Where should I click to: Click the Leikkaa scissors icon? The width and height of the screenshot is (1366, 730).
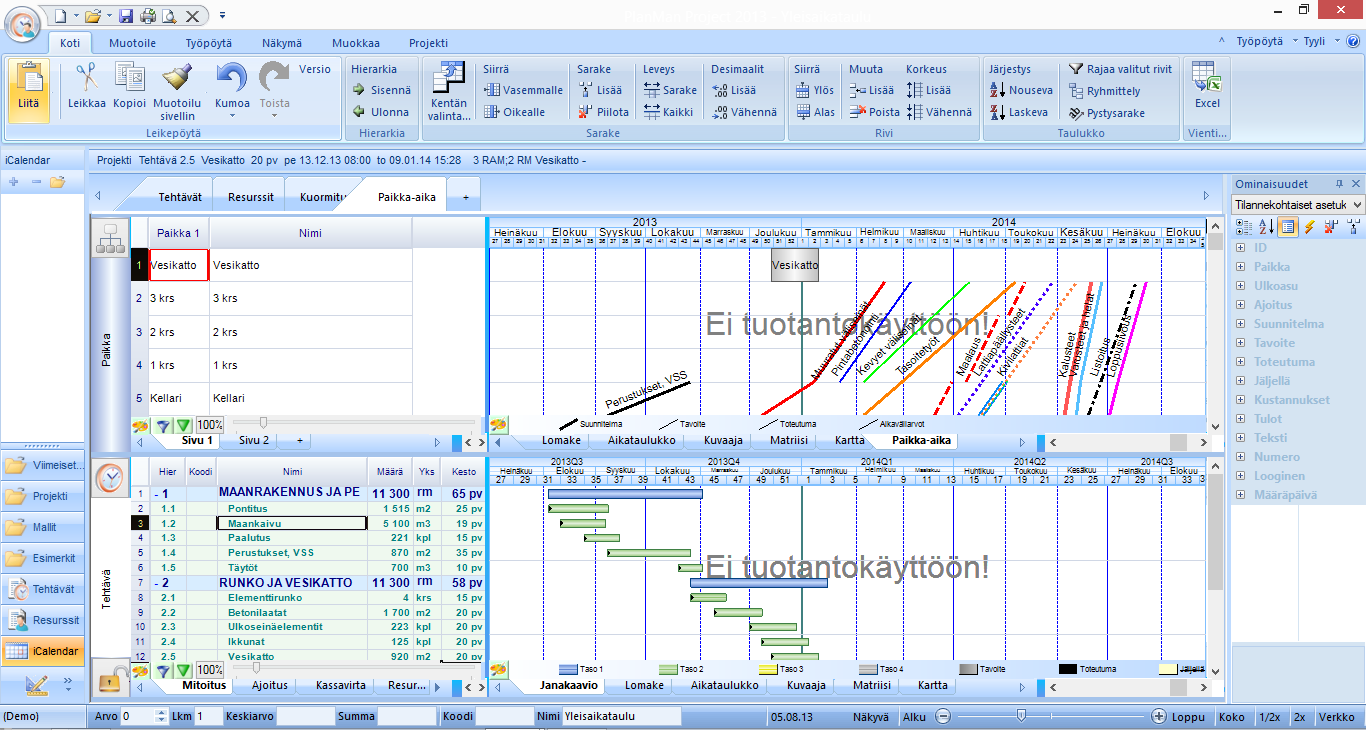point(87,77)
